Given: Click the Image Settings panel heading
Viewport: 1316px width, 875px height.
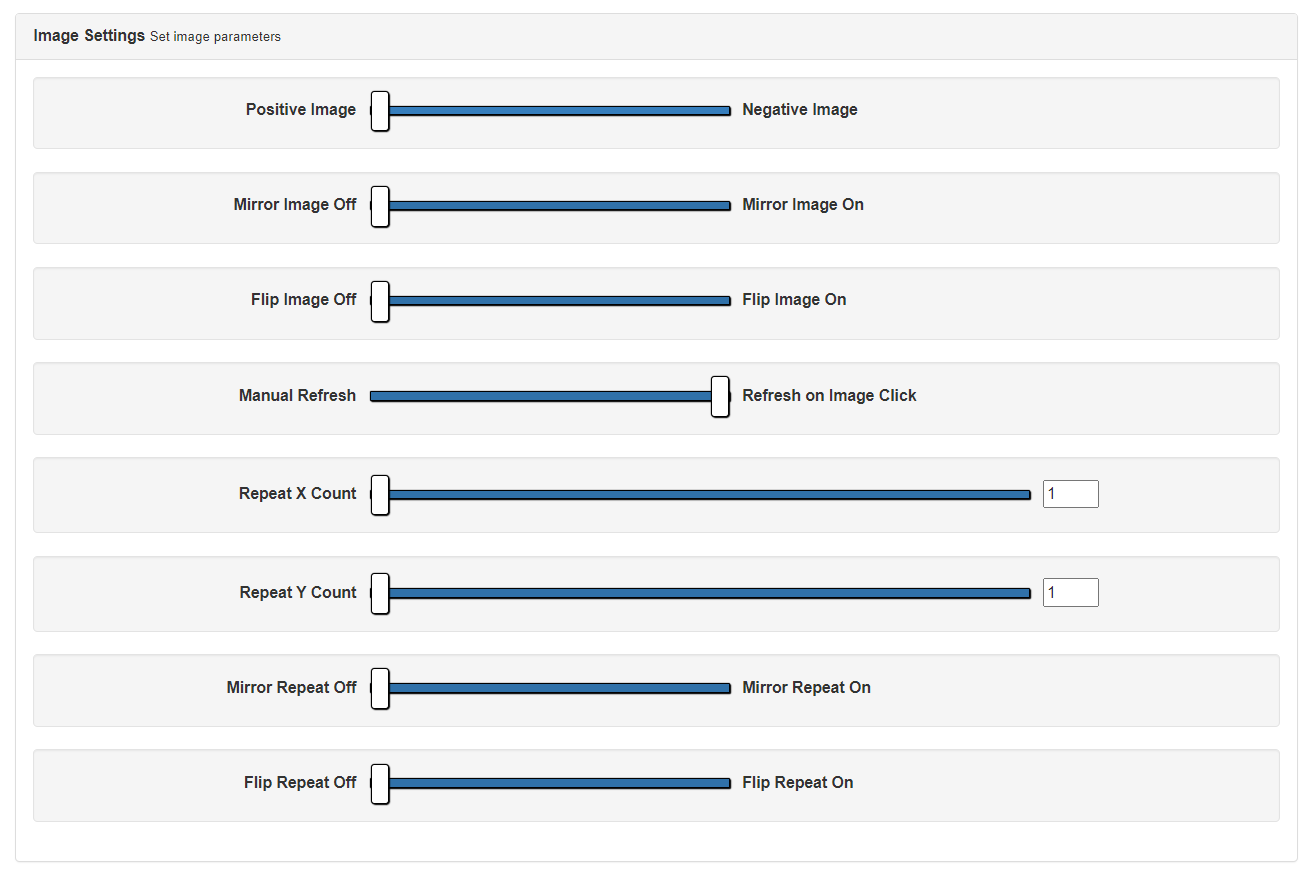Looking at the screenshot, I should tap(89, 36).
